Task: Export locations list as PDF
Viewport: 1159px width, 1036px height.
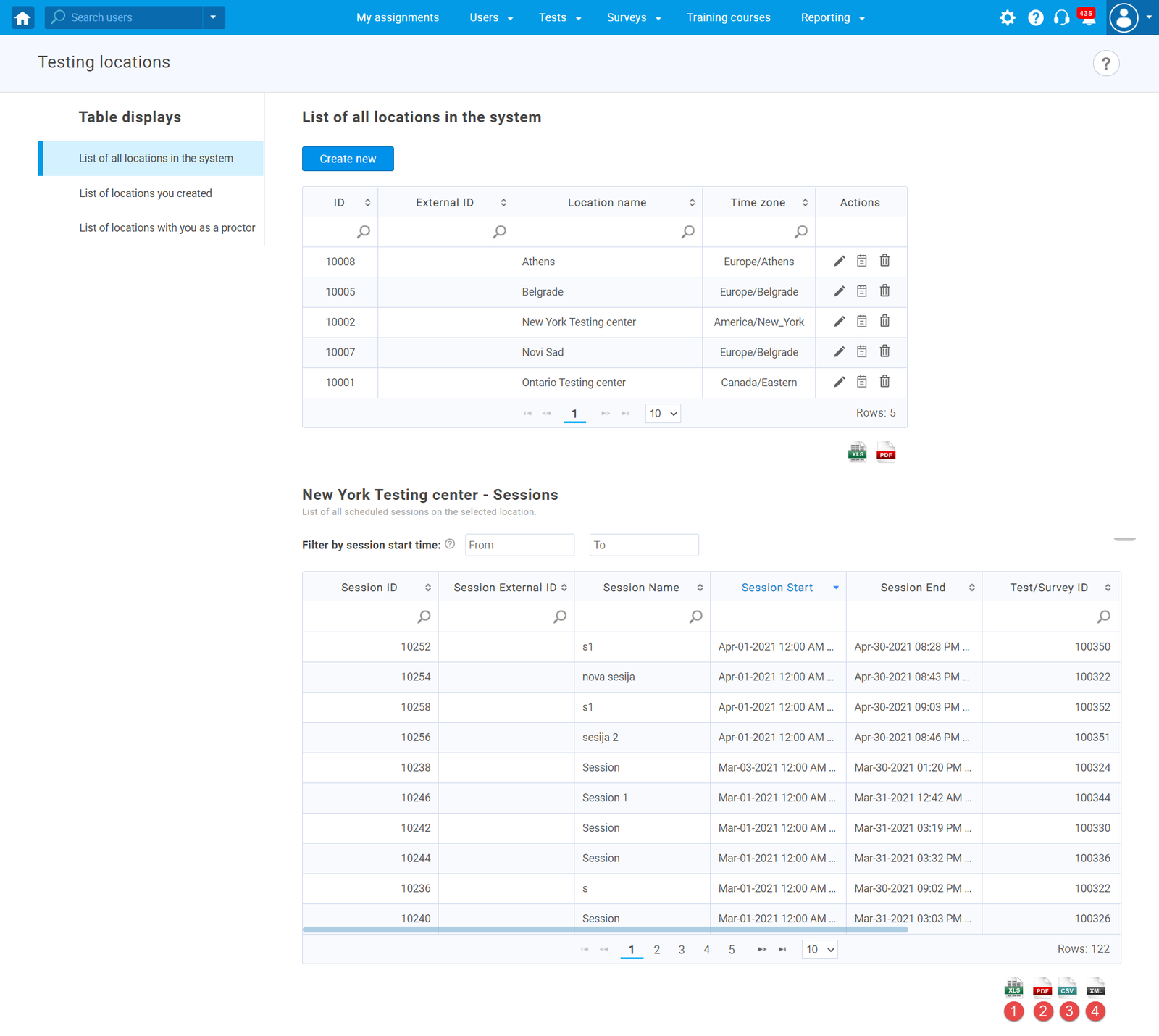Action: tap(886, 452)
